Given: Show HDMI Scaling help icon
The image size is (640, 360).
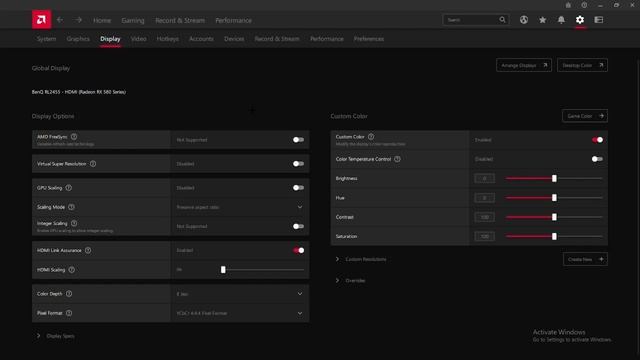Looking at the screenshot, I should pos(72,270).
